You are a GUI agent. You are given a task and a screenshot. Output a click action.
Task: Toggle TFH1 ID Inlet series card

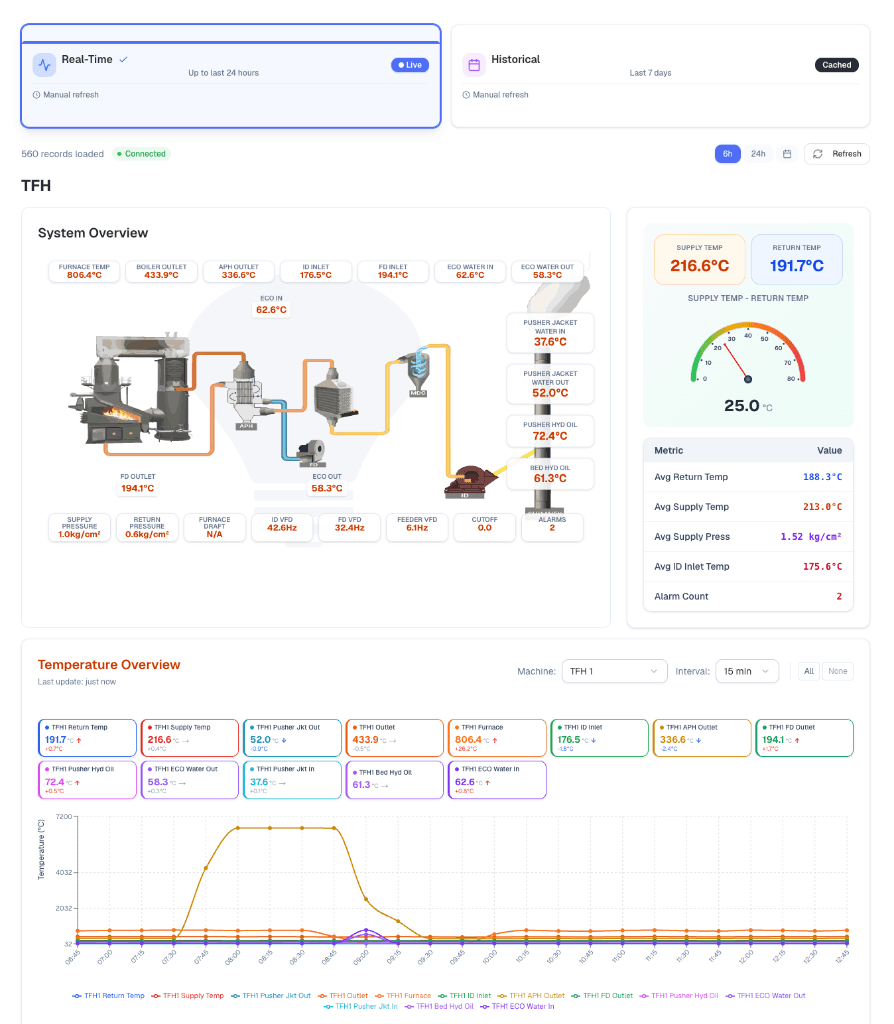pyautogui.click(x=600, y=738)
